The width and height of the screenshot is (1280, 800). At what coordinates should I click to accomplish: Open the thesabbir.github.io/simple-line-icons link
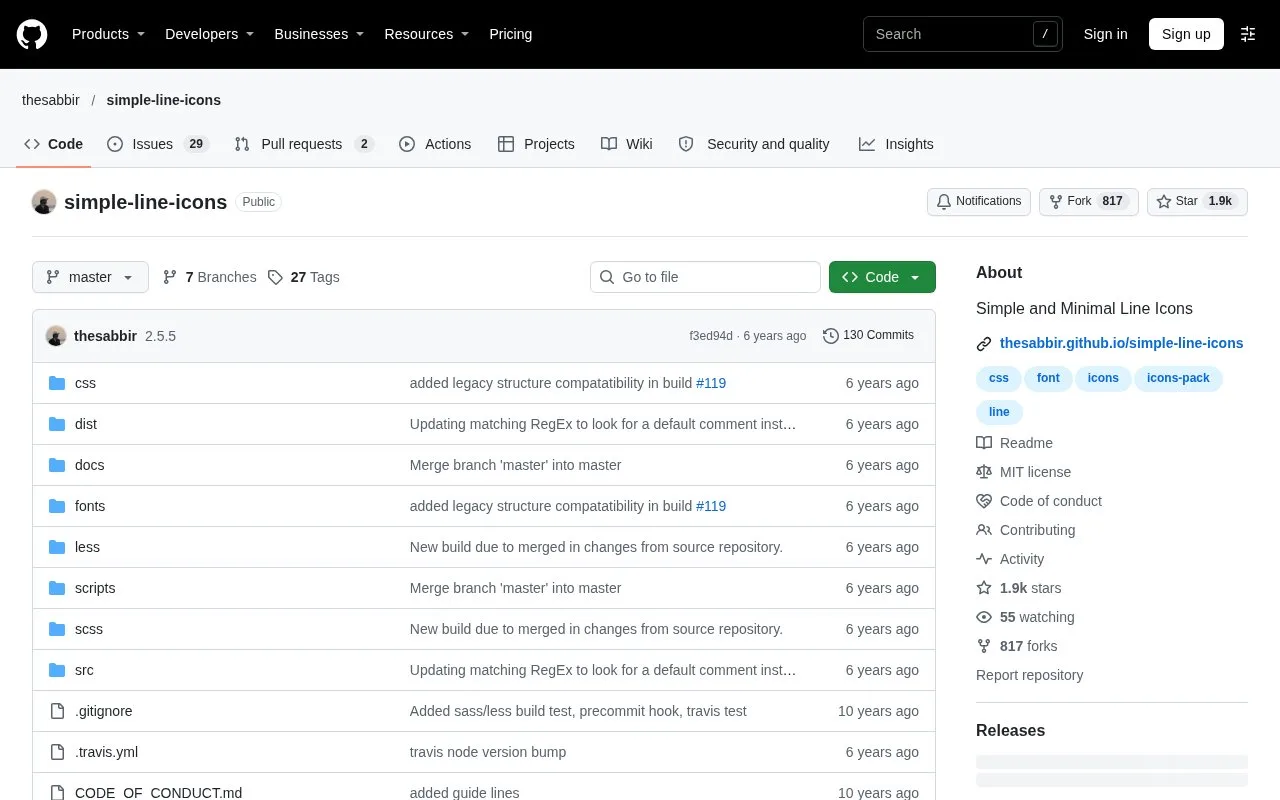click(x=1121, y=343)
